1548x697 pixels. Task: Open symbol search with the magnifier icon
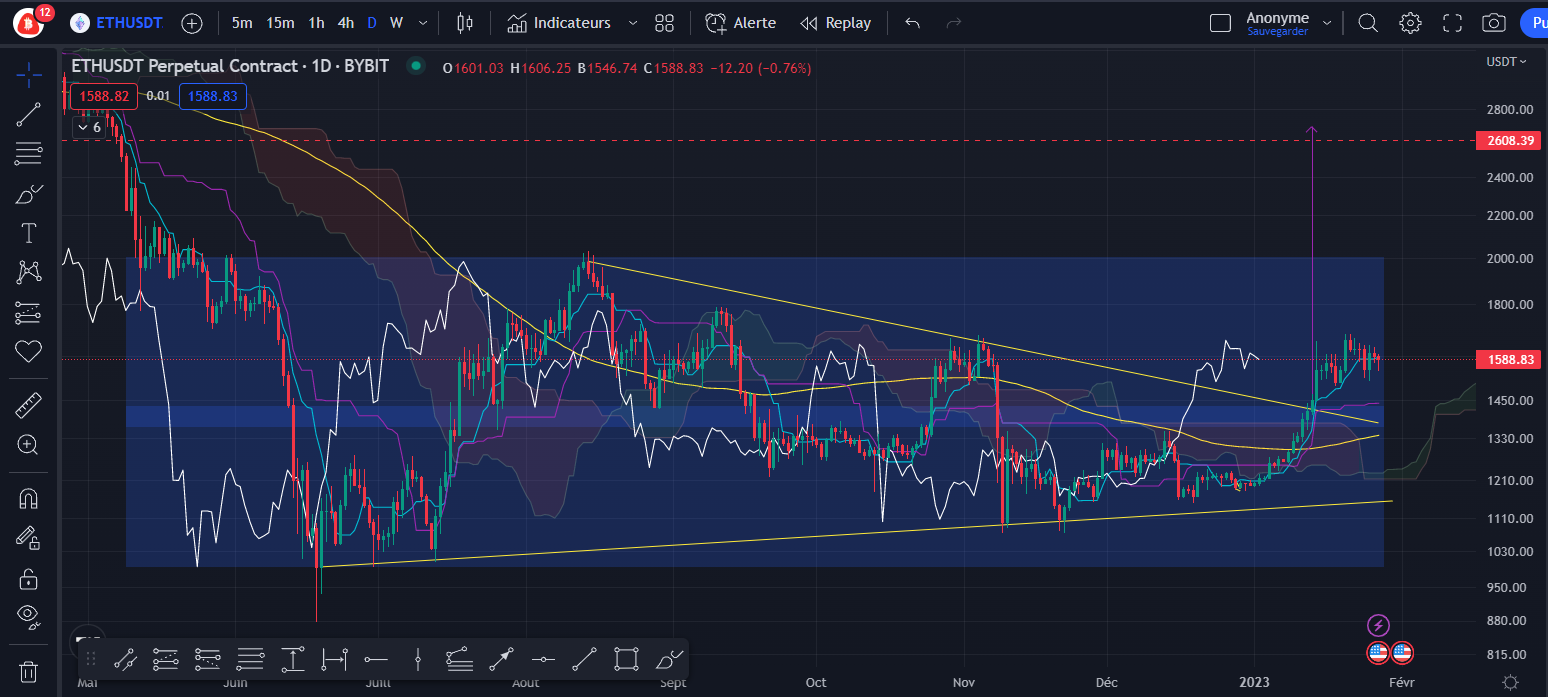coord(1367,22)
